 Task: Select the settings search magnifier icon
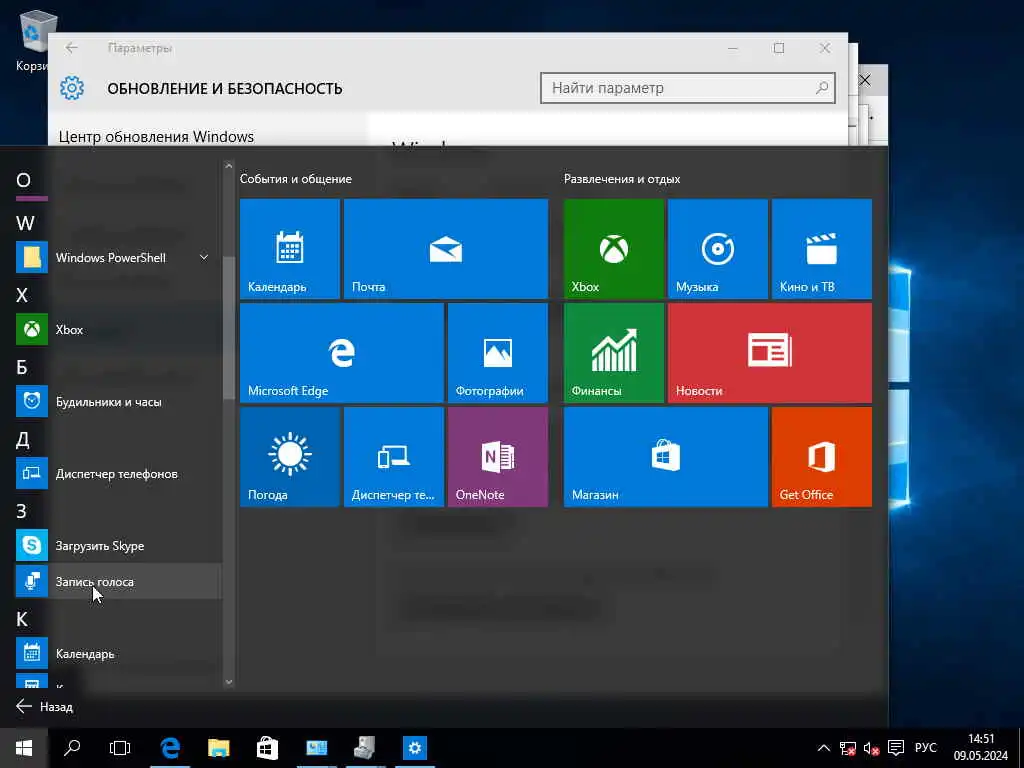822,88
